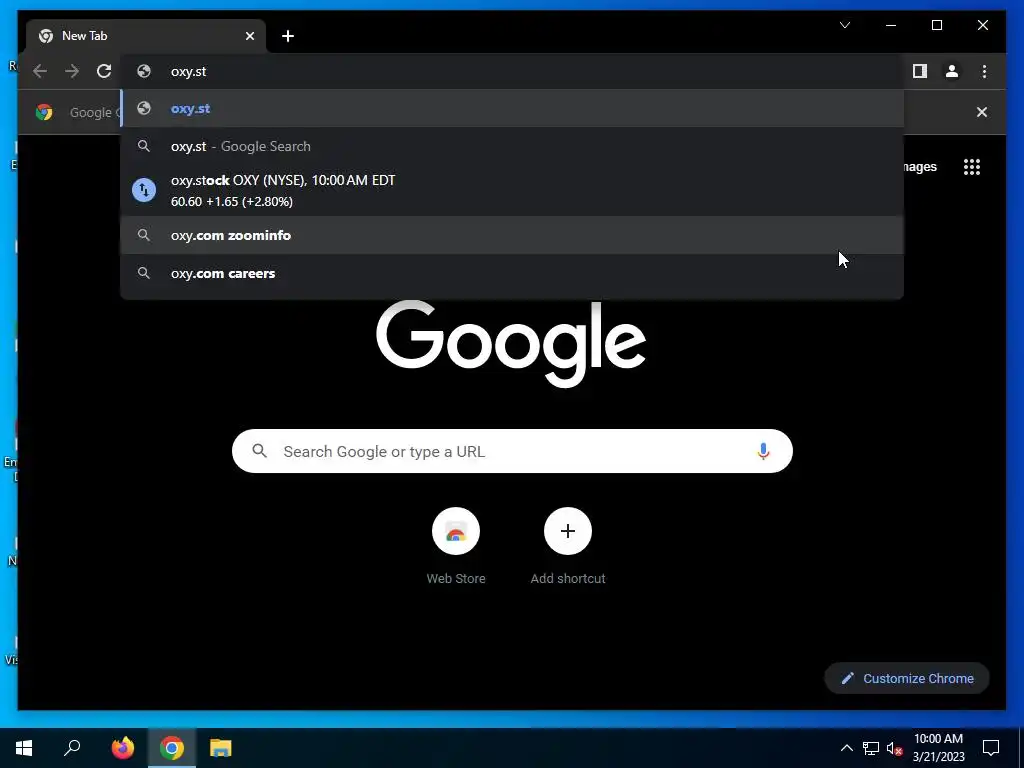
Task: Close the New Tab tab
Action: [x=249, y=36]
